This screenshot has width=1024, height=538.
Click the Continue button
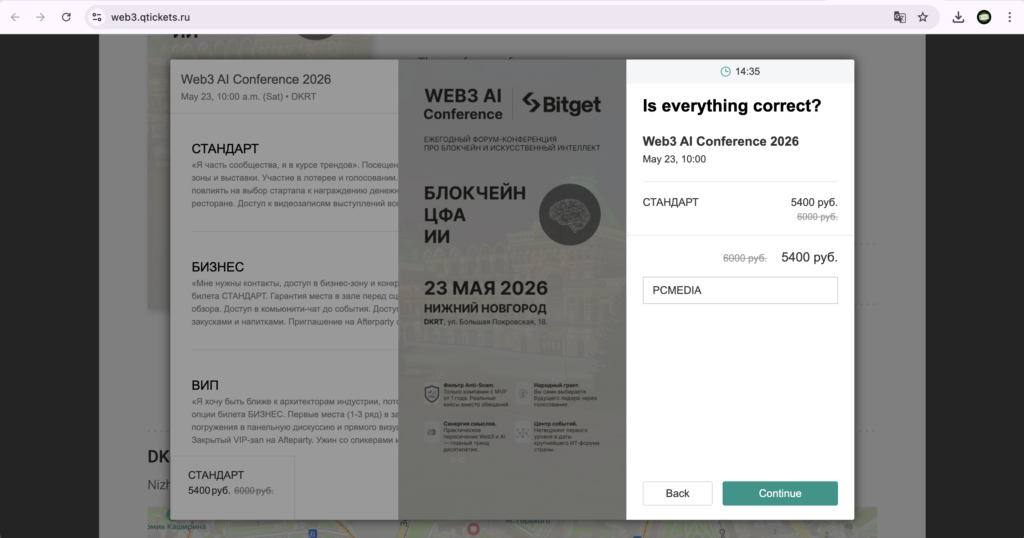click(780, 494)
